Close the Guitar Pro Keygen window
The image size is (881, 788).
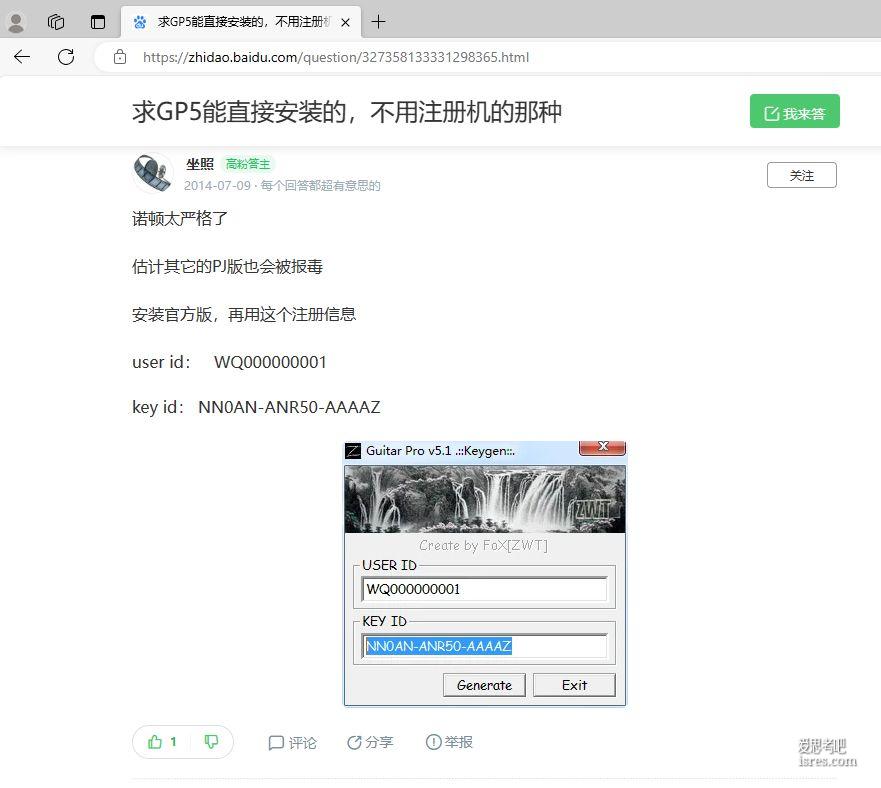coord(603,447)
